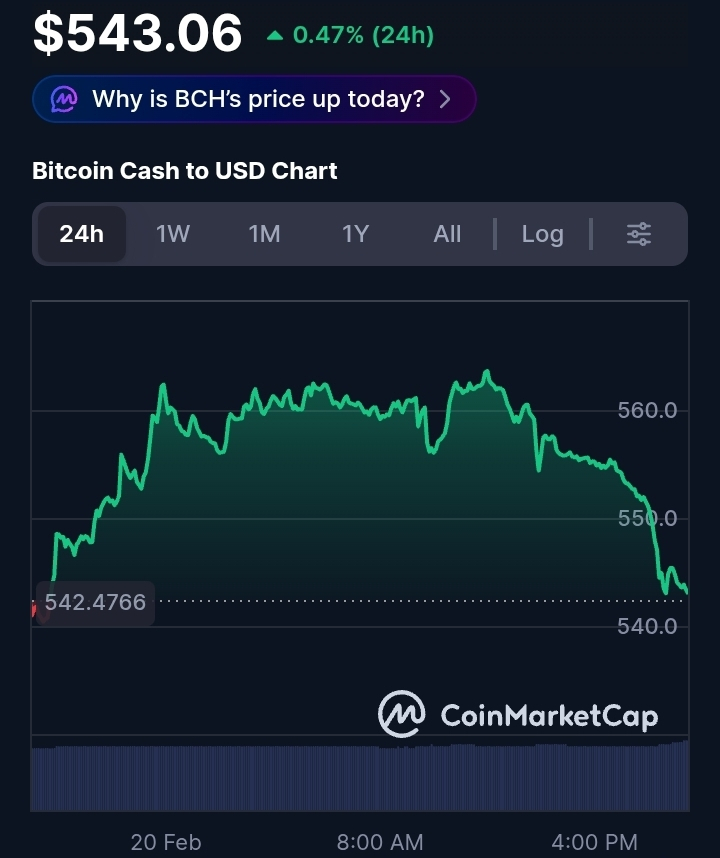Click red marker at chart's left edge

click(x=36, y=607)
